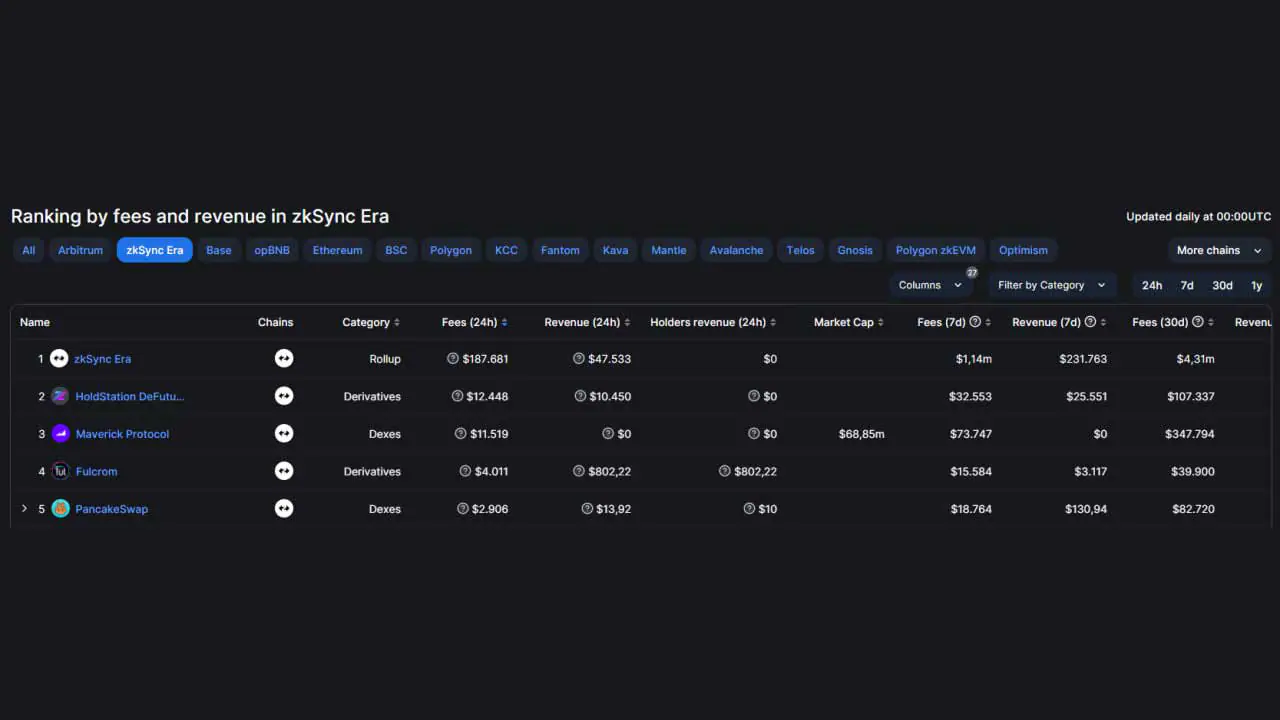1280x720 pixels.
Task: Select the Ethereum chain filter
Action: coord(337,250)
